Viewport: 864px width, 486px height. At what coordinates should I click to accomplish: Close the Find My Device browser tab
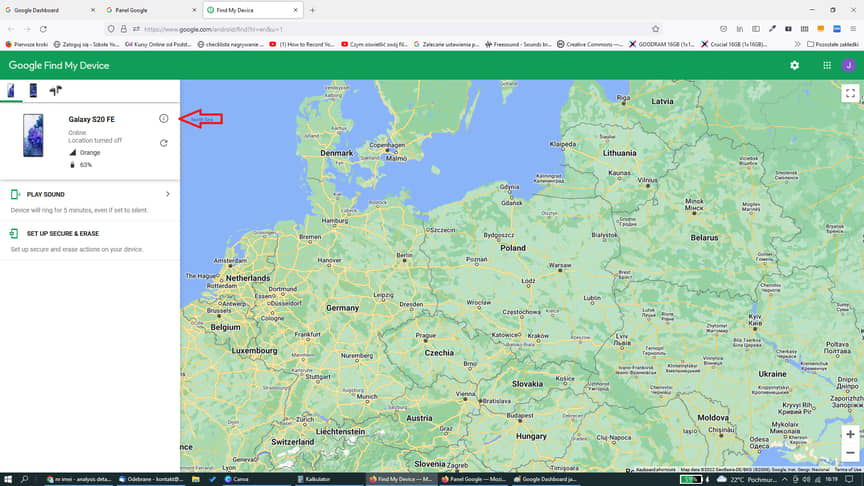(x=295, y=10)
